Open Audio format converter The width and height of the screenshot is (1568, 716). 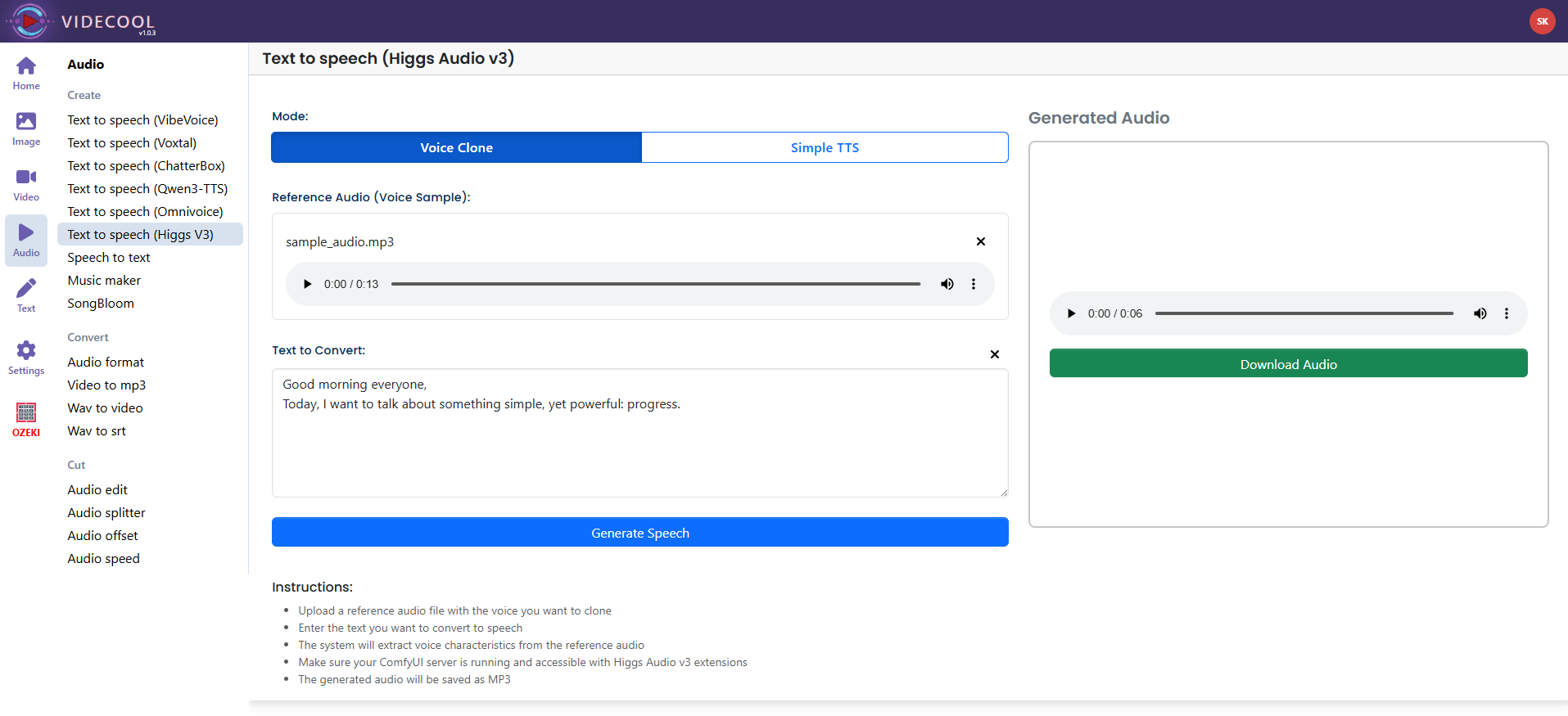click(106, 362)
